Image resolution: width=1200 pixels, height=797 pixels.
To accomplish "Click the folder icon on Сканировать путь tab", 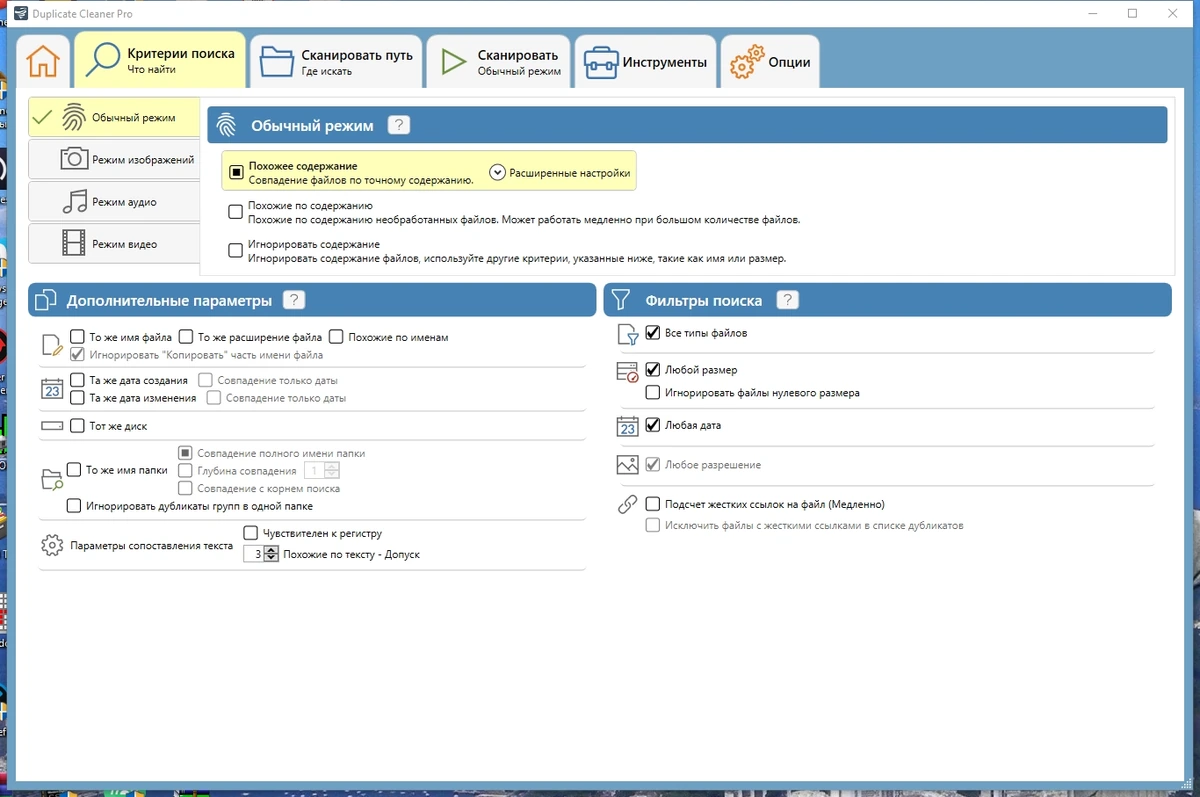I will (277, 62).
